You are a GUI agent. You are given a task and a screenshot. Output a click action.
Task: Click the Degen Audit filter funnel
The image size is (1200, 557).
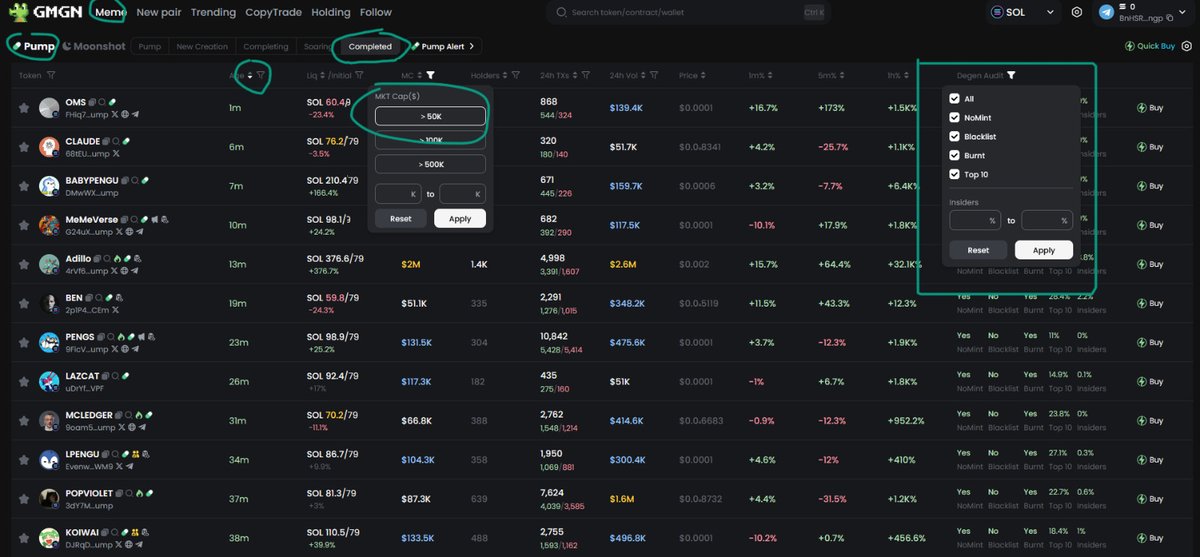click(x=1011, y=75)
